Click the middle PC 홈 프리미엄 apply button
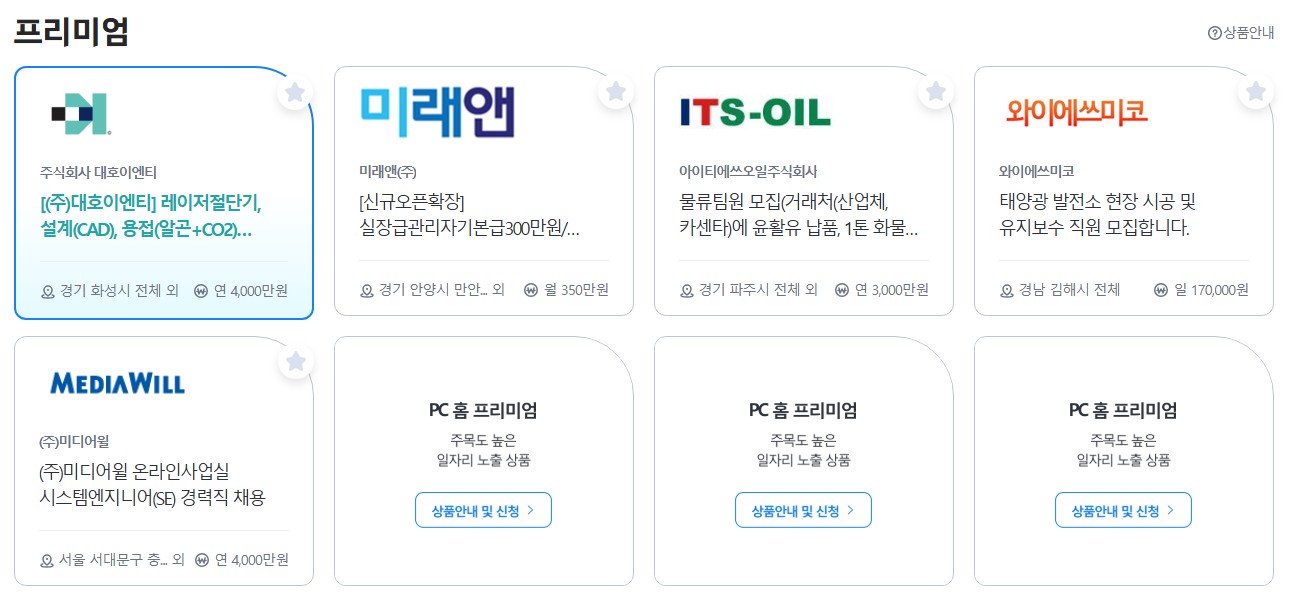 (803, 509)
